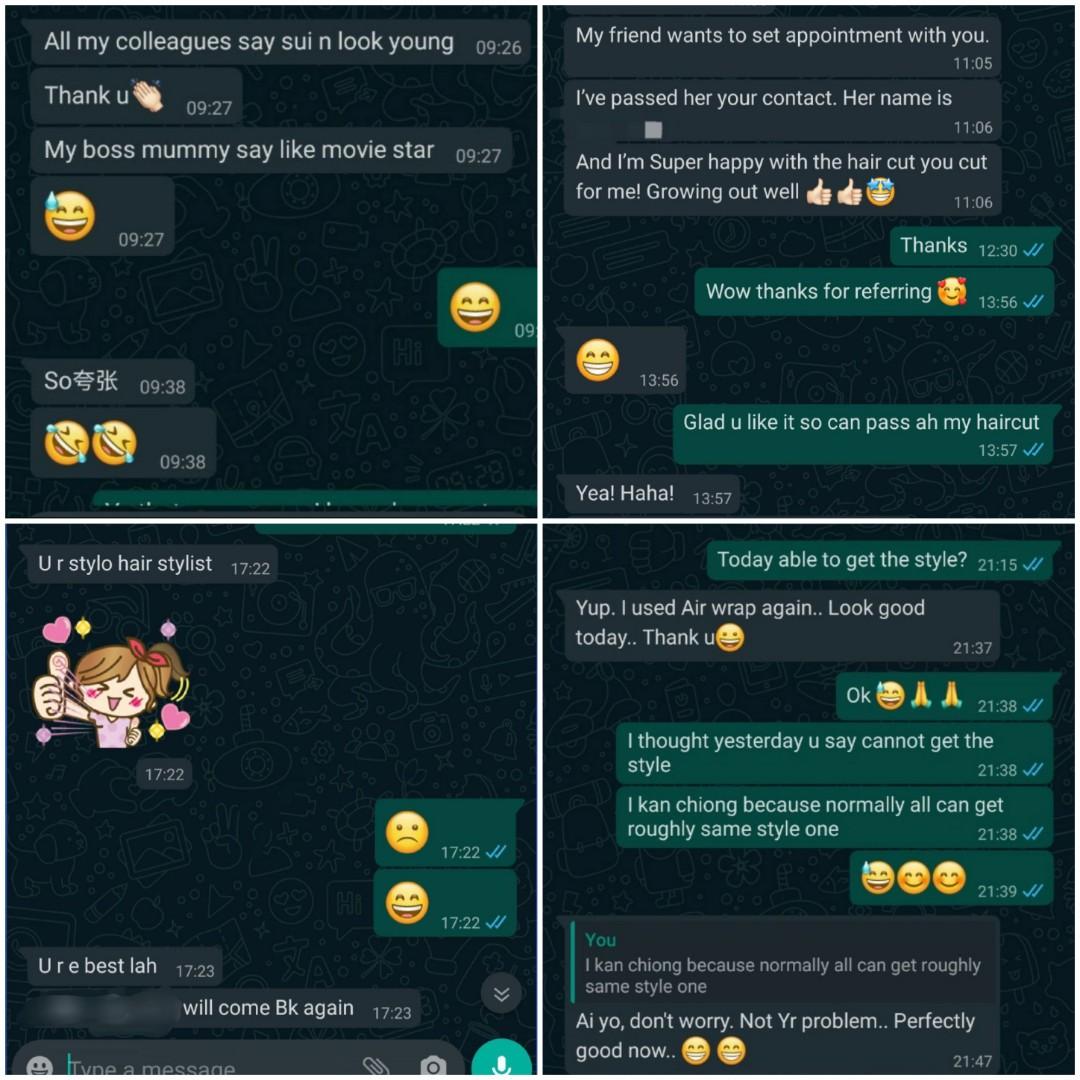Tap the 'Wow thanks for referring' message
Image resolution: width=1080 pixels, height=1080 pixels.
873,292
